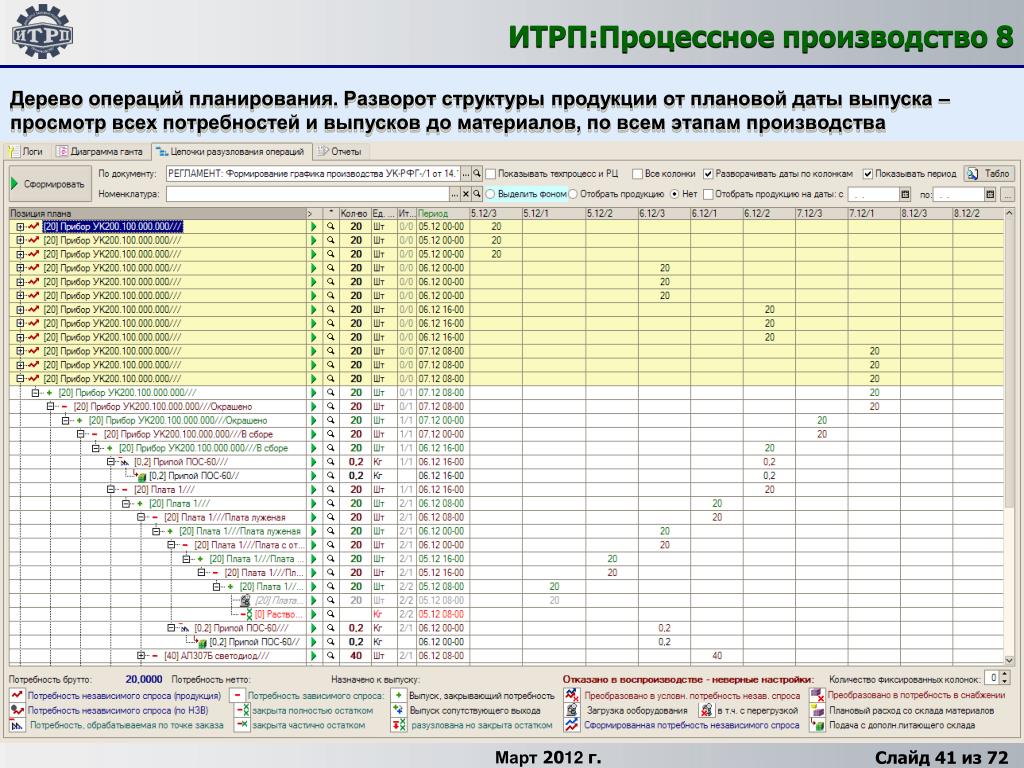This screenshot has height=768, width=1024.
Task: Click legend icon Сформированная потребность независимого спроса
Action: point(572,725)
